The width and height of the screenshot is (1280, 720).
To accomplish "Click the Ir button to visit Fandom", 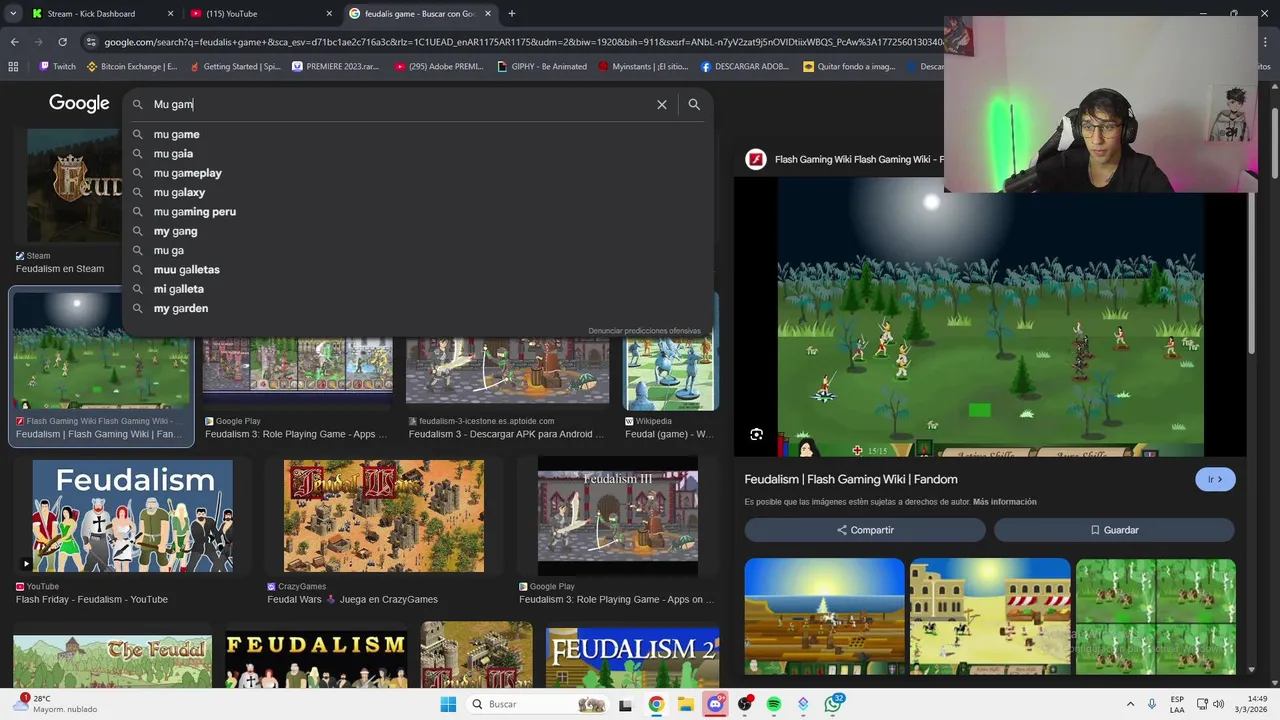I will [x=1215, y=479].
